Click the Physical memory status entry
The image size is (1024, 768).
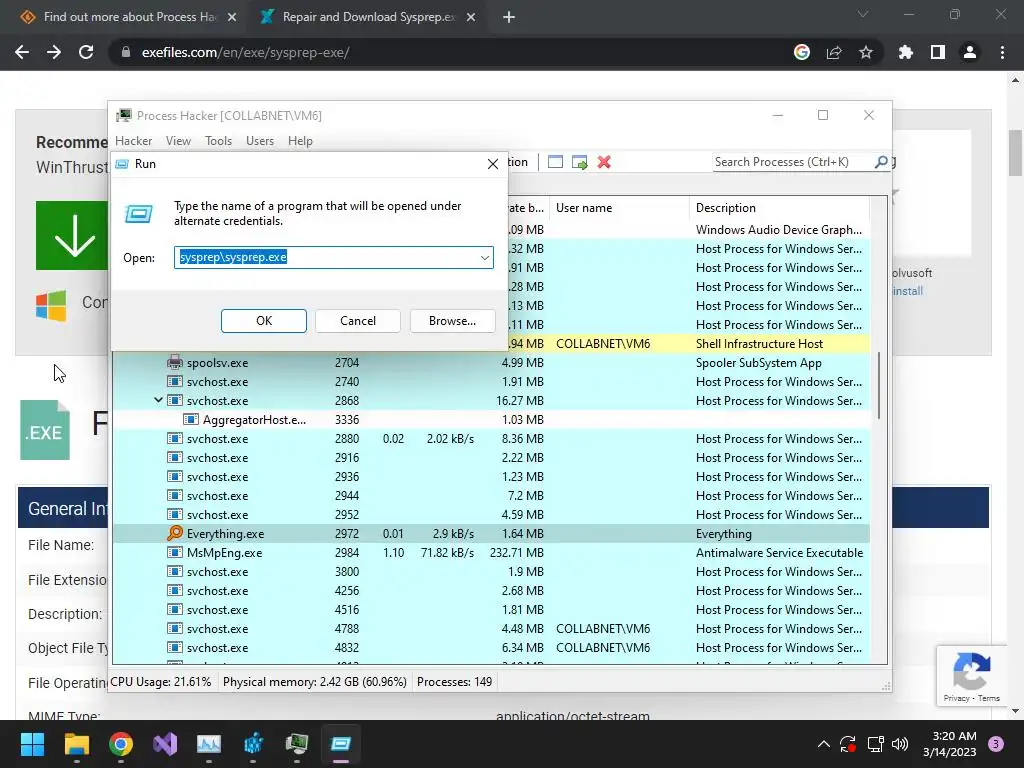(x=315, y=682)
